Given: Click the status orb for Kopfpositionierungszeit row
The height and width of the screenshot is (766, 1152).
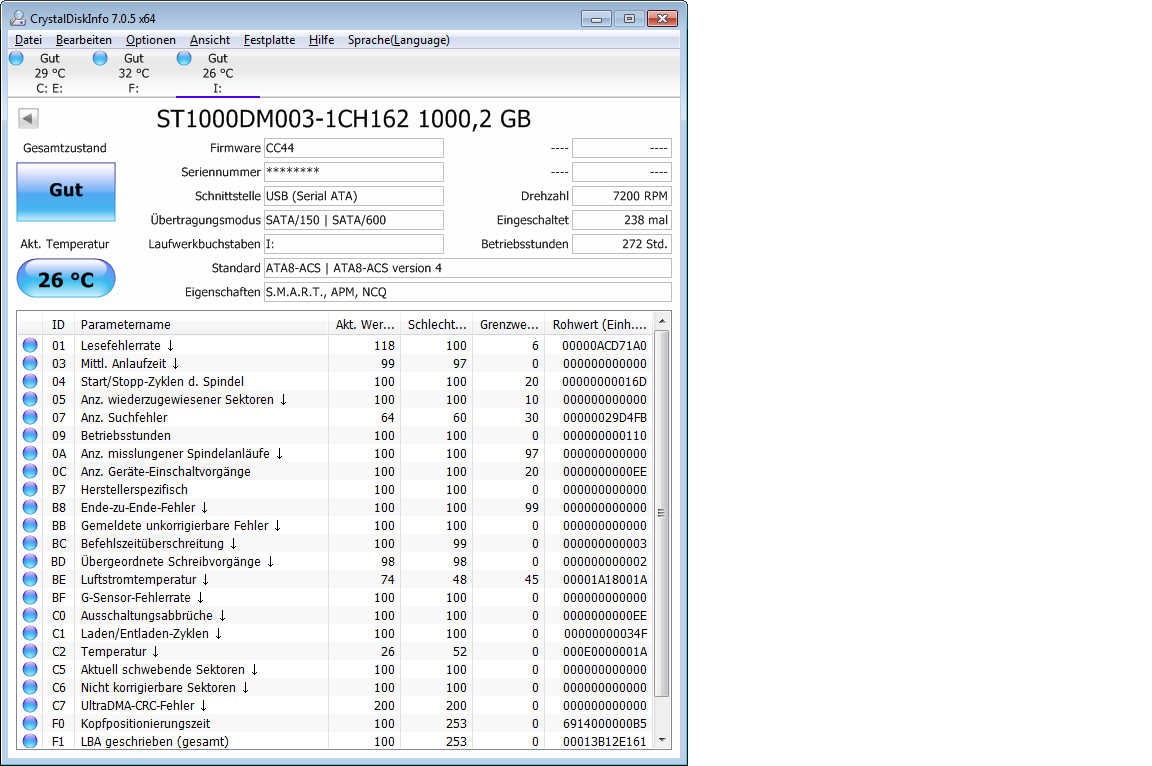Looking at the screenshot, I should [30, 723].
